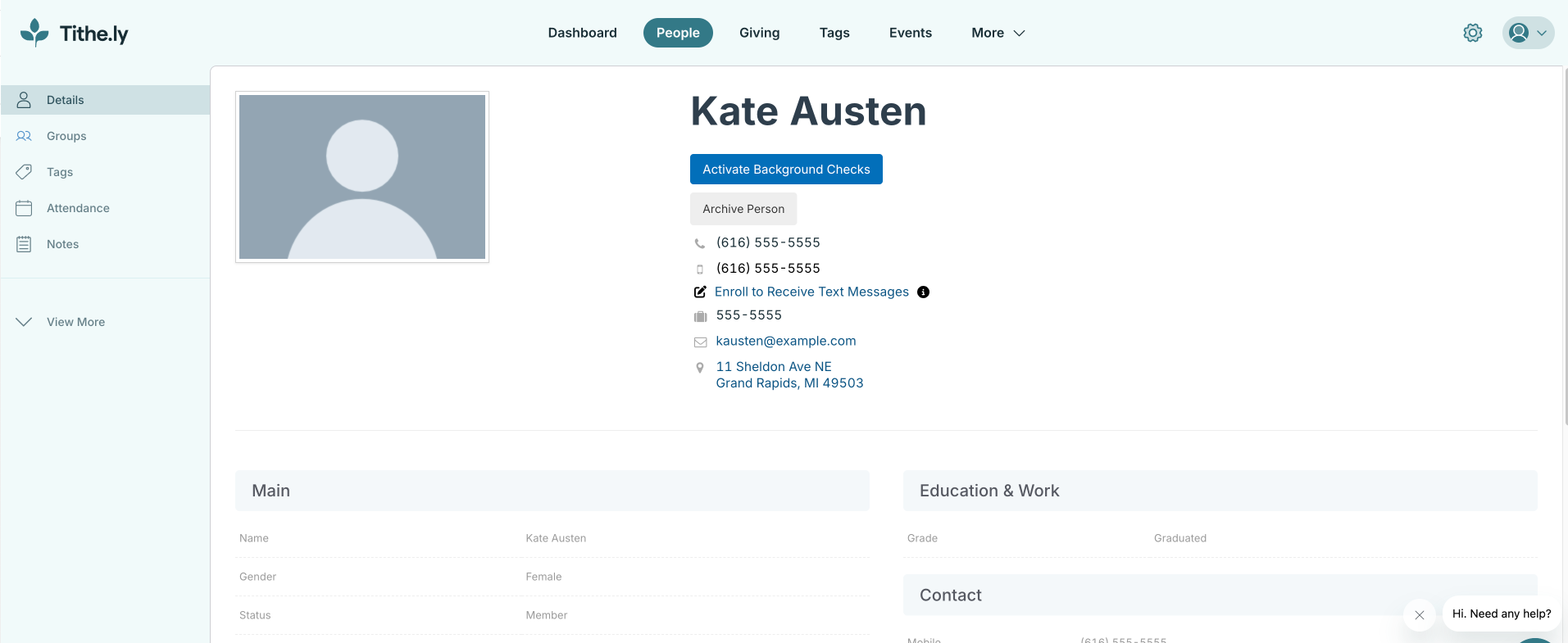Click the Tithe.ly wordmark
This screenshot has height=643, width=1568.
[x=94, y=34]
